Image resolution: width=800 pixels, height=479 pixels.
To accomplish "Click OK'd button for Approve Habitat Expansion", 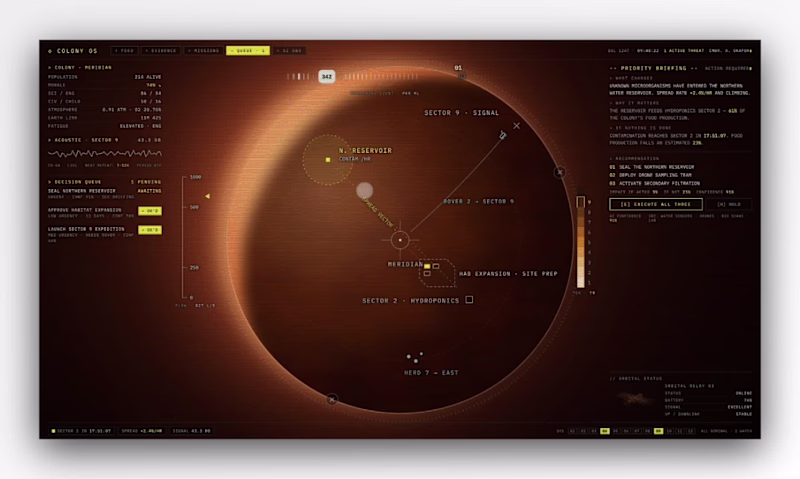I will pos(150,211).
